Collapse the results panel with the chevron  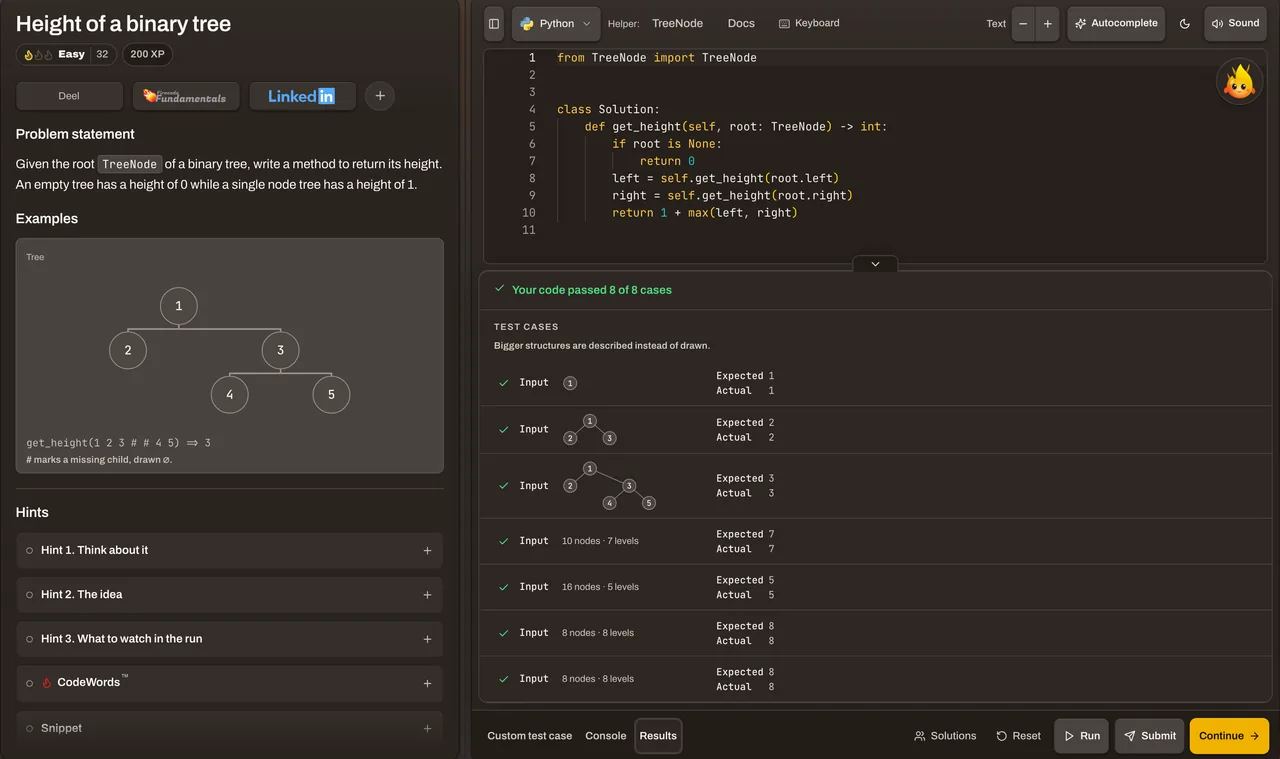pyautogui.click(x=875, y=264)
